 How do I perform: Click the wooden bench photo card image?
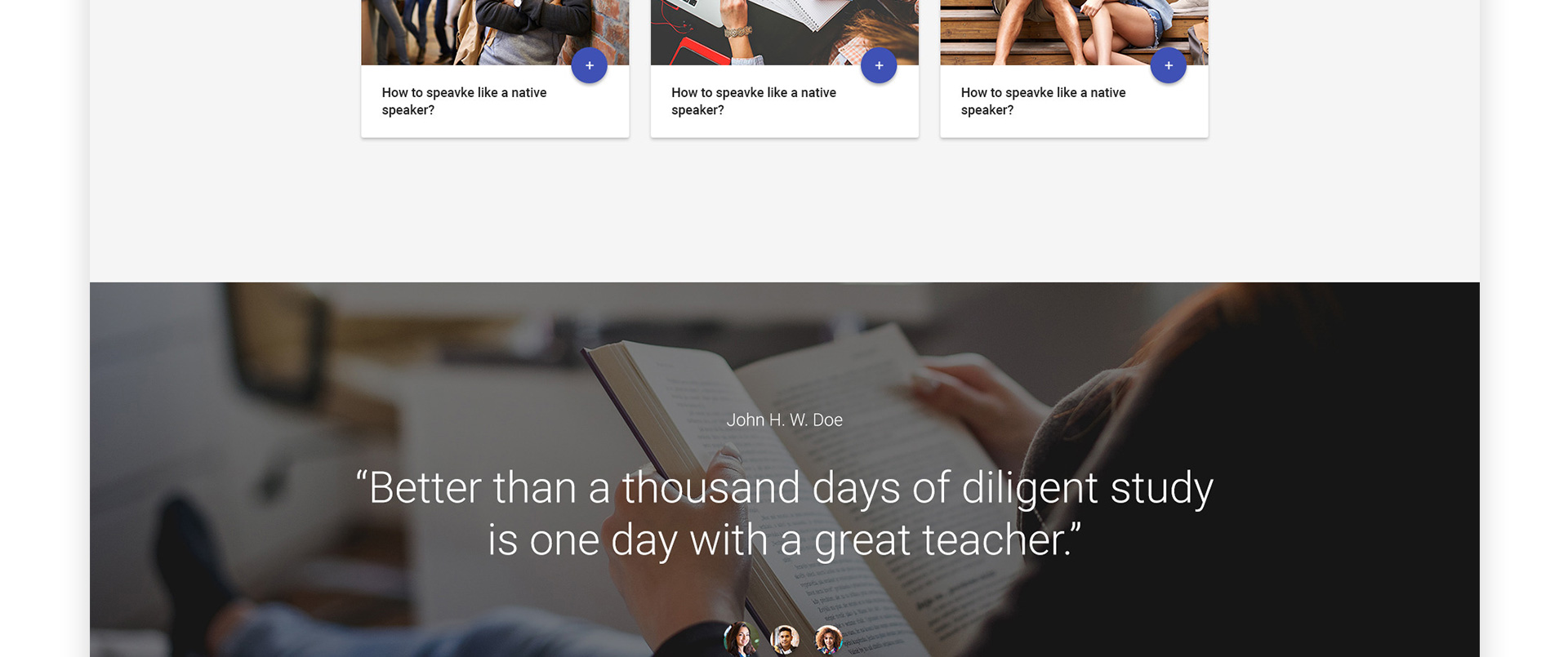tap(1074, 32)
